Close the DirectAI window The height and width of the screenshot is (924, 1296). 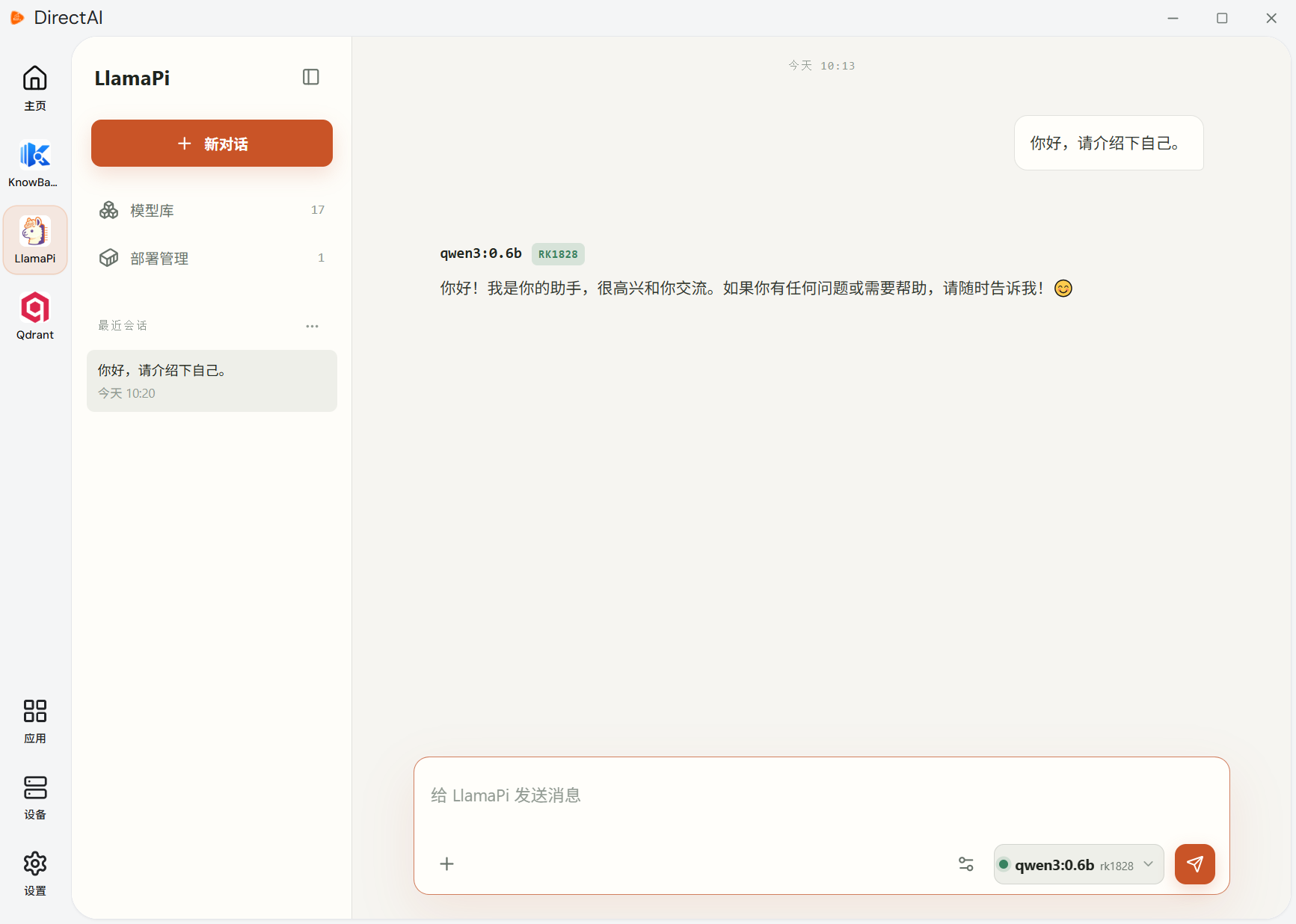click(x=1271, y=18)
